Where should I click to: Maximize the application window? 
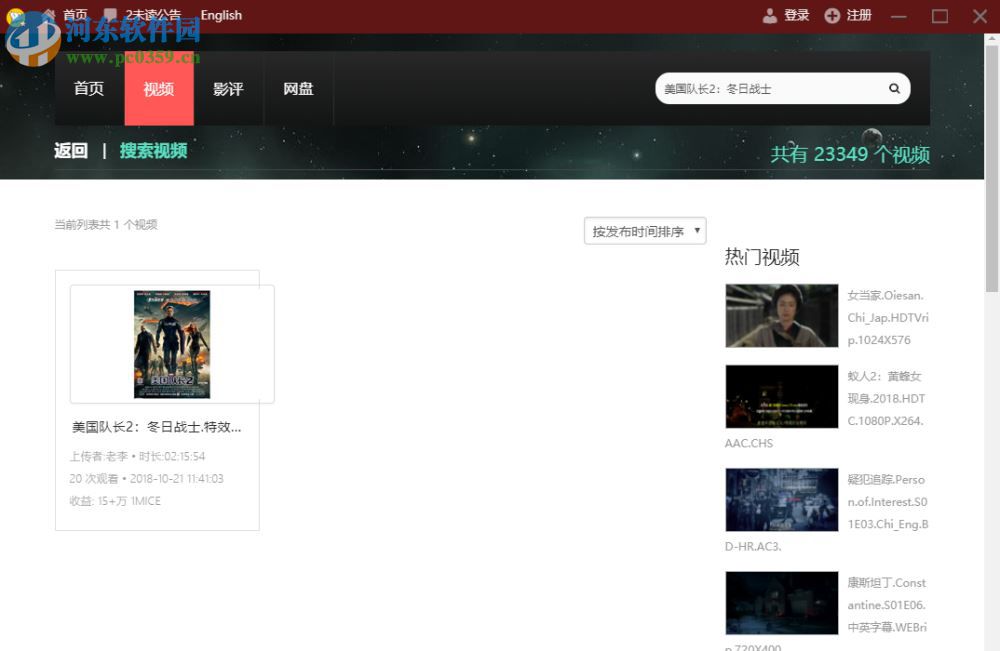[939, 16]
